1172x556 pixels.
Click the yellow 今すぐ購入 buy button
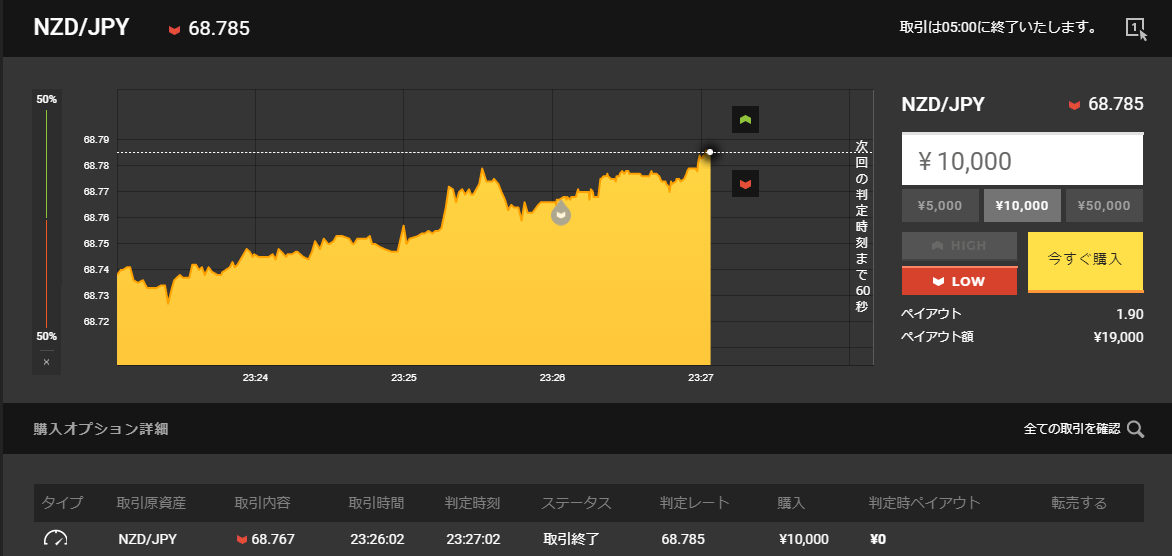[x=1085, y=262]
